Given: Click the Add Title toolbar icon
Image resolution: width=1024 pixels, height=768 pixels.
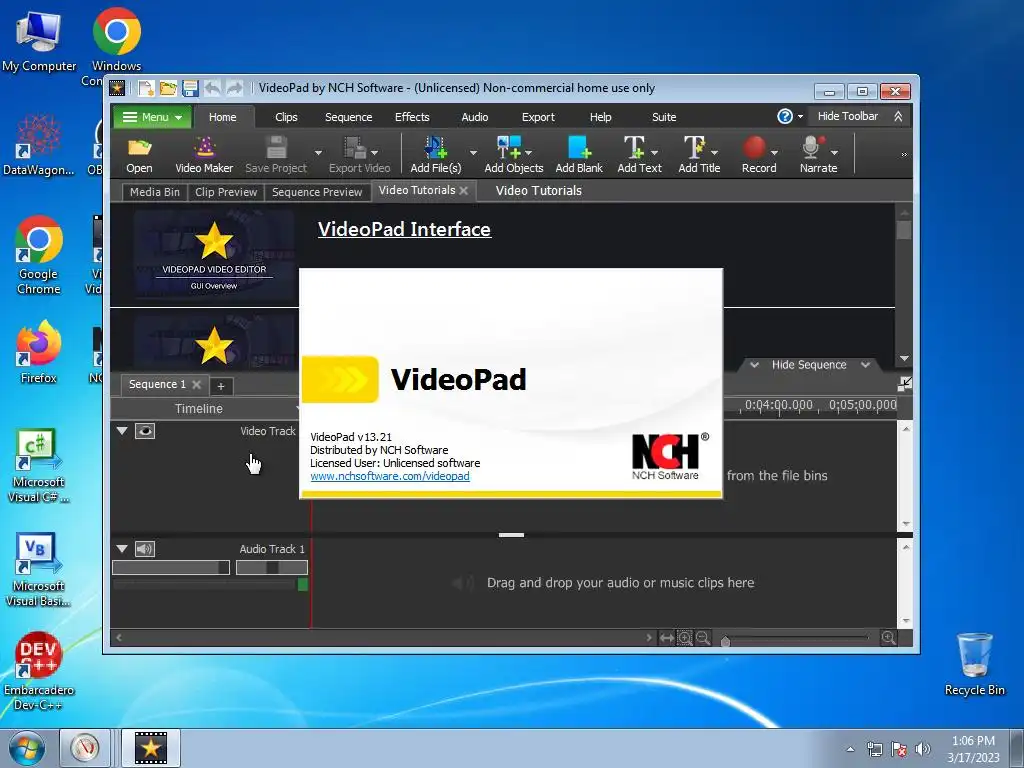Looking at the screenshot, I should 695,155.
